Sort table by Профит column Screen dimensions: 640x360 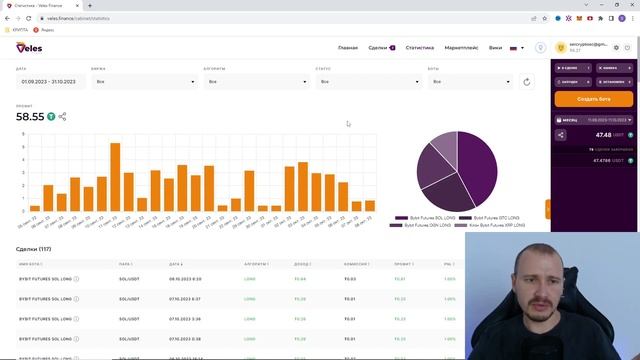404,264
